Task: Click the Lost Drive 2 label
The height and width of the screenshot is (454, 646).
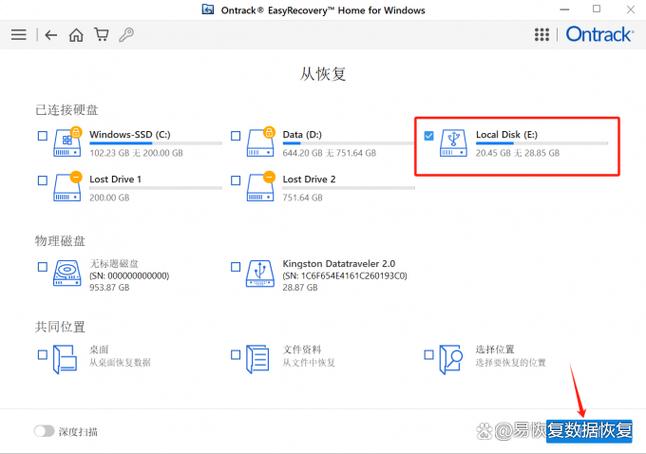Action: coord(309,179)
